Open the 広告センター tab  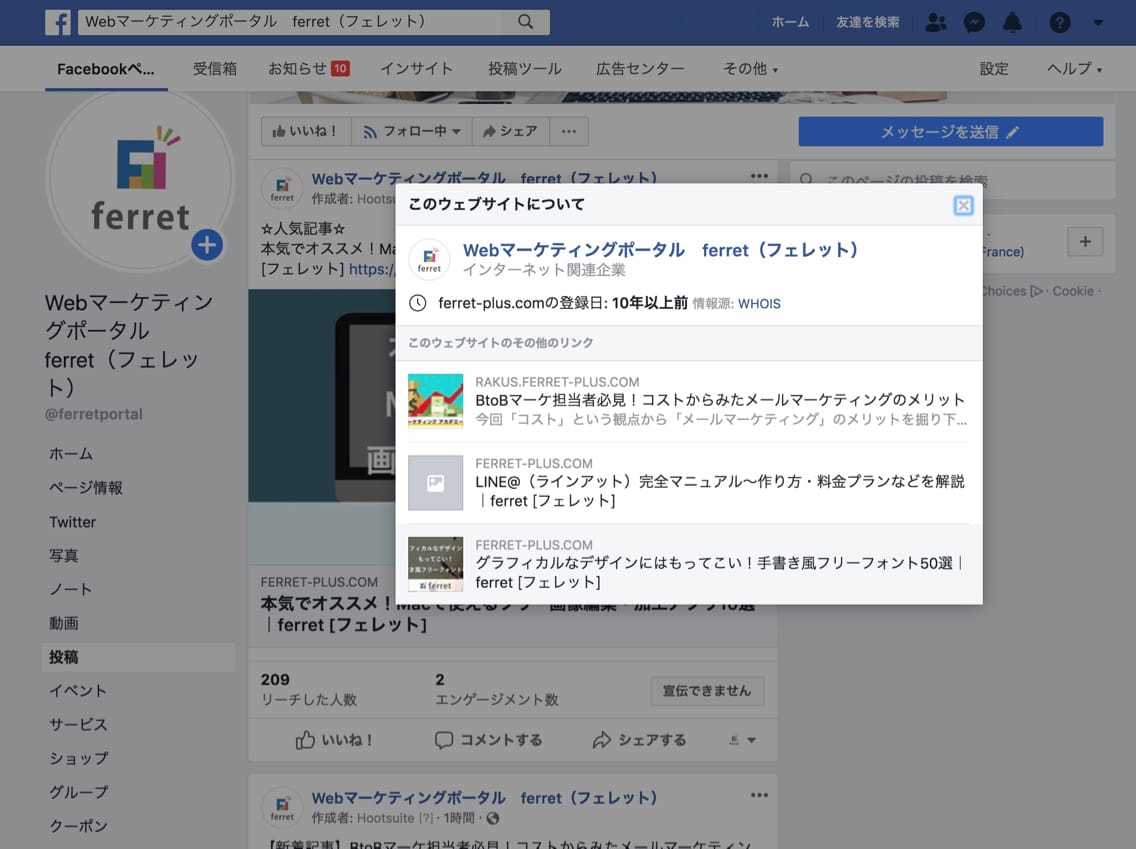640,69
